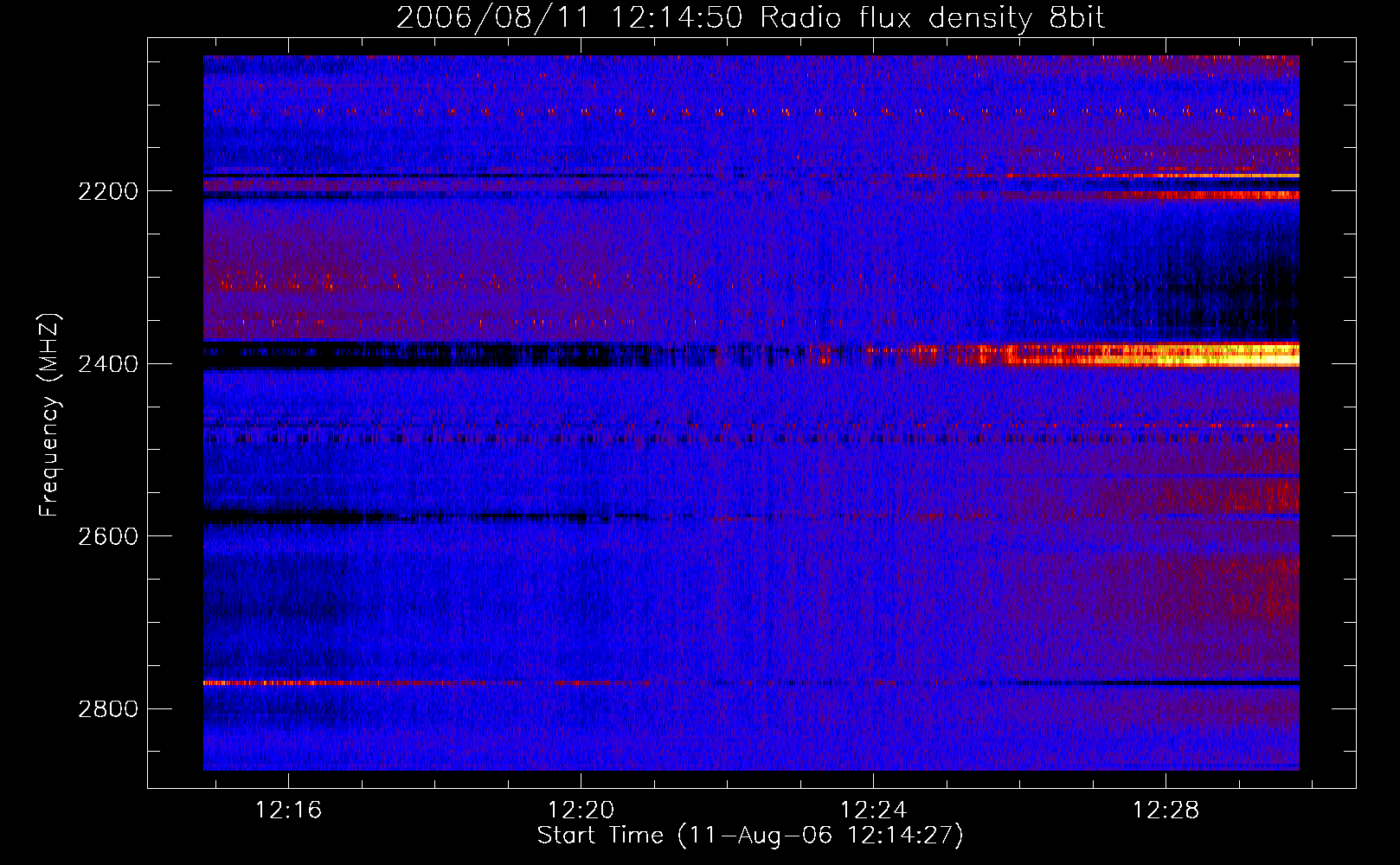The image size is (1400, 865).
Task: Click the 2800 frequency tick label
Action: pos(108,709)
